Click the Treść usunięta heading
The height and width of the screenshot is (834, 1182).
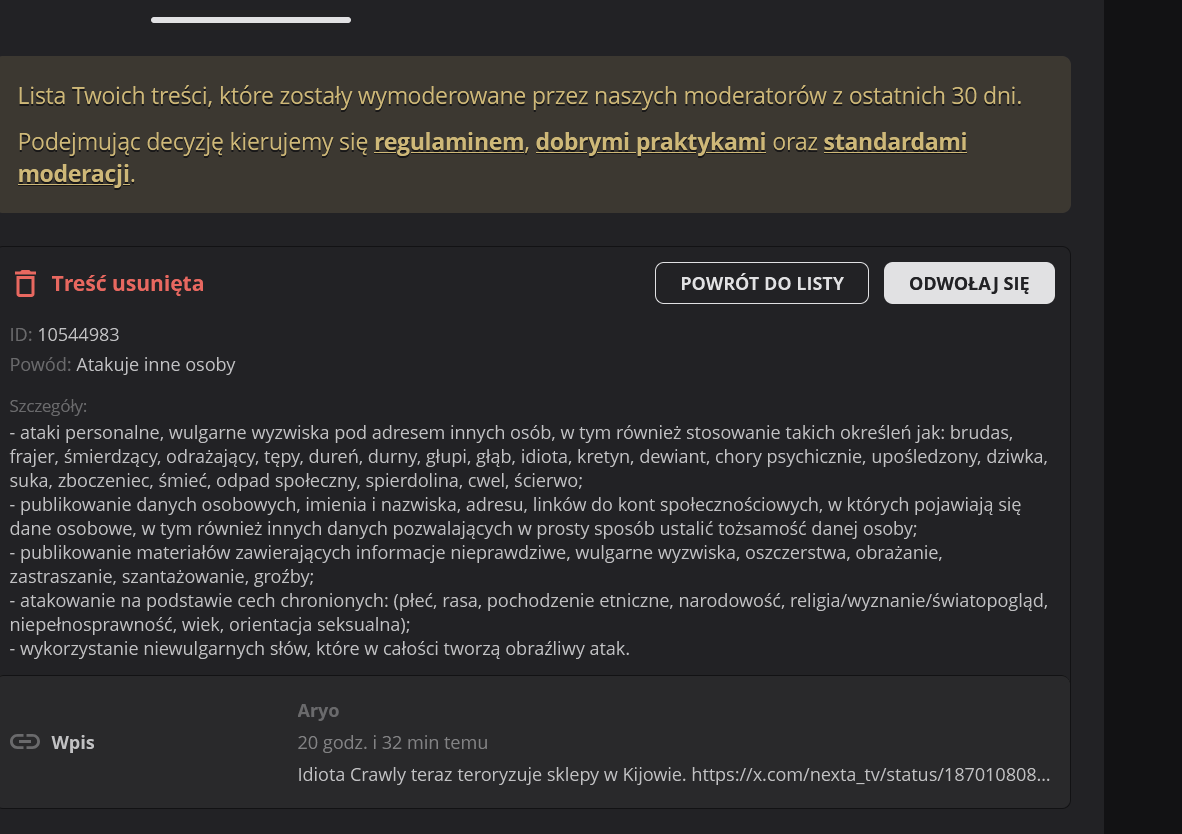(127, 283)
